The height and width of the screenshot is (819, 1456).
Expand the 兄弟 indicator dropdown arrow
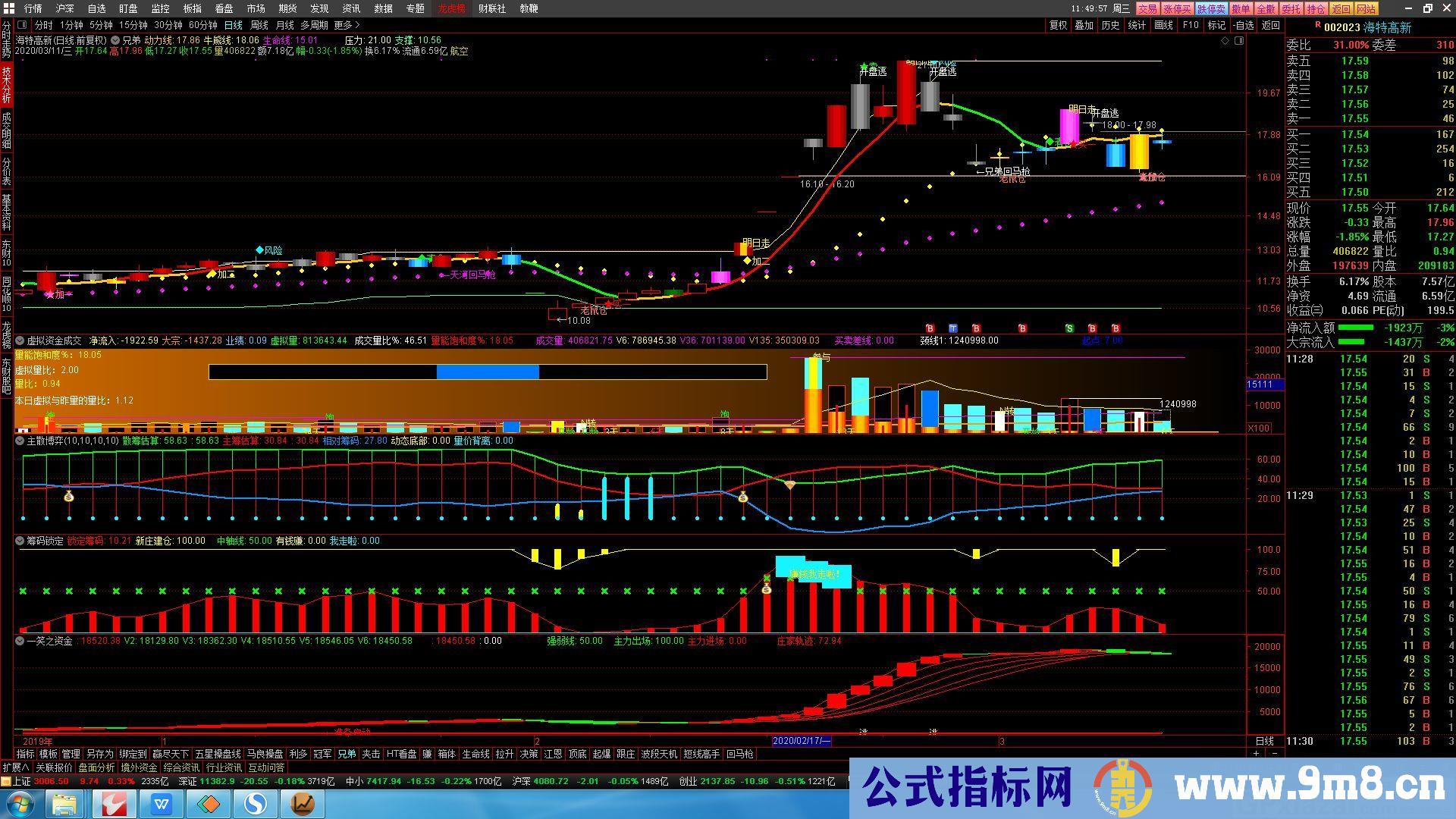tap(115, 41)
